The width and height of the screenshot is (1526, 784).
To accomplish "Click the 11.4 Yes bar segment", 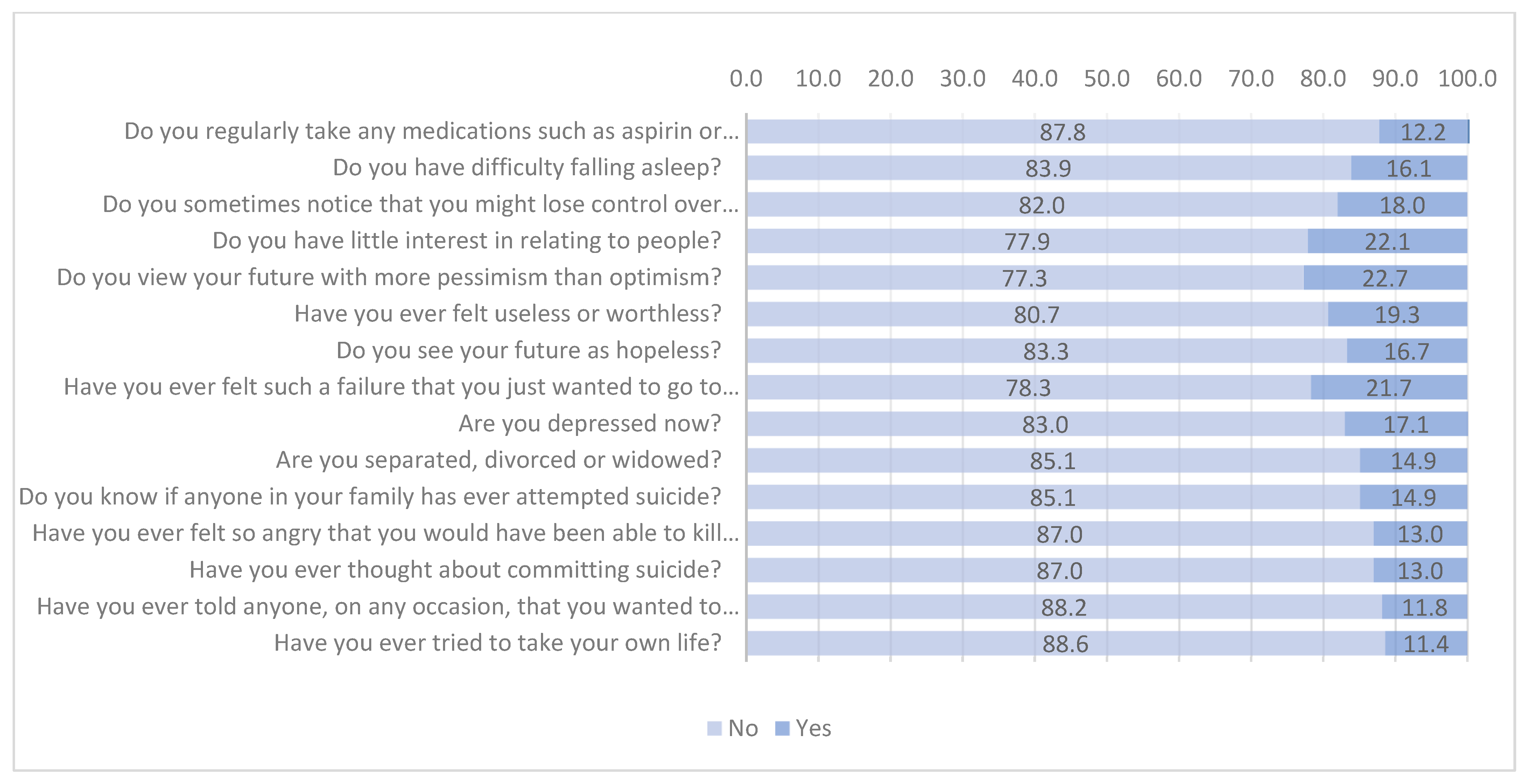I will click(x=1426, y=644).
